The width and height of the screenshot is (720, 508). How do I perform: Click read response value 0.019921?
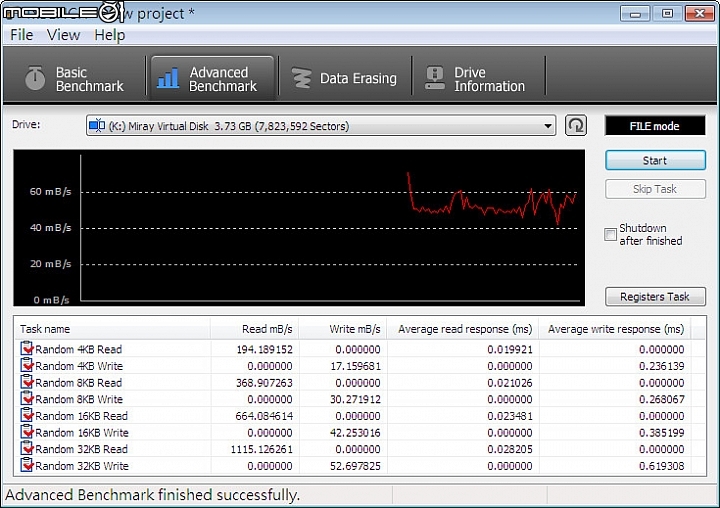tap(510, 350)
